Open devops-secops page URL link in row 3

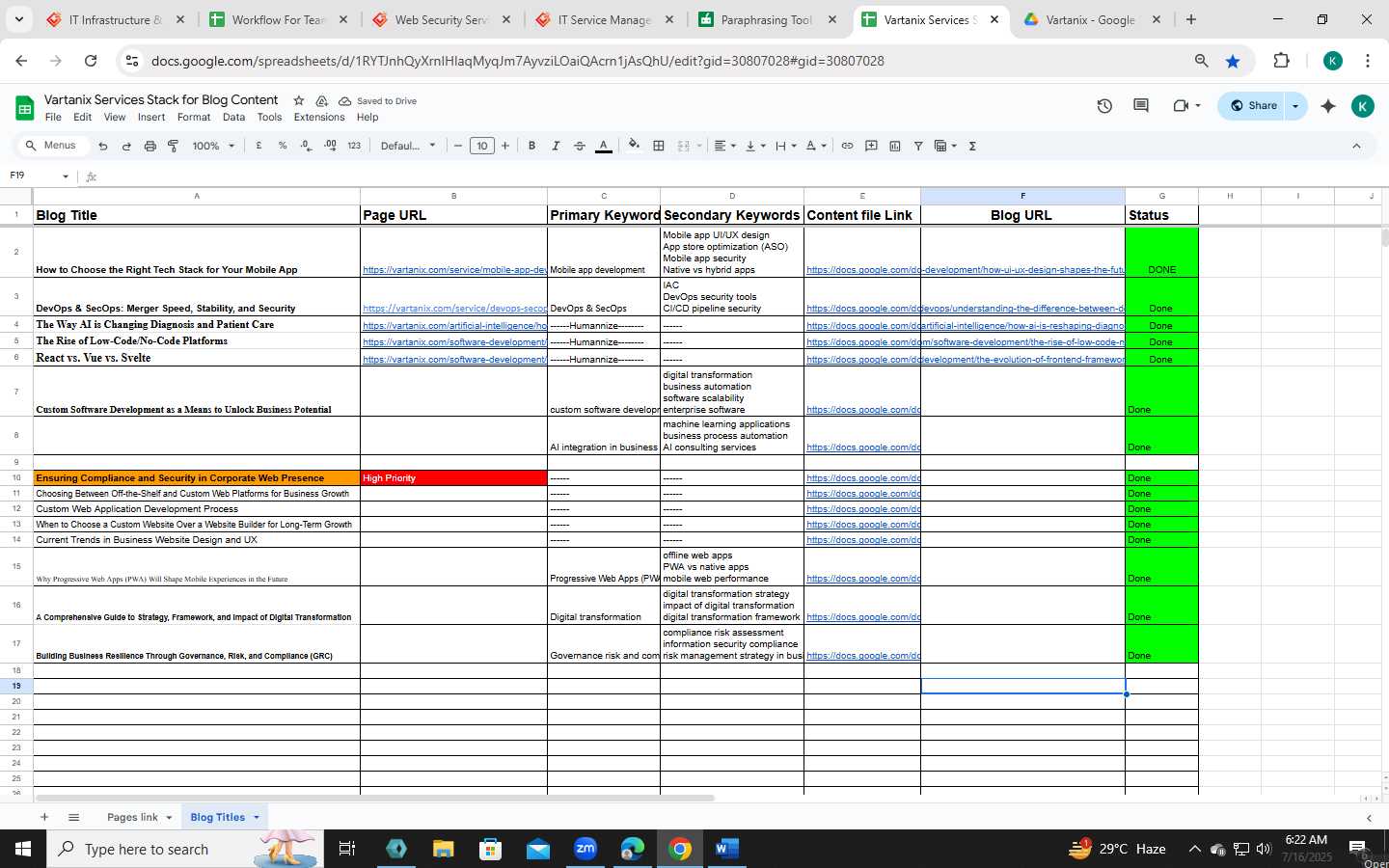pyautogui.click(x=454, y=309)
